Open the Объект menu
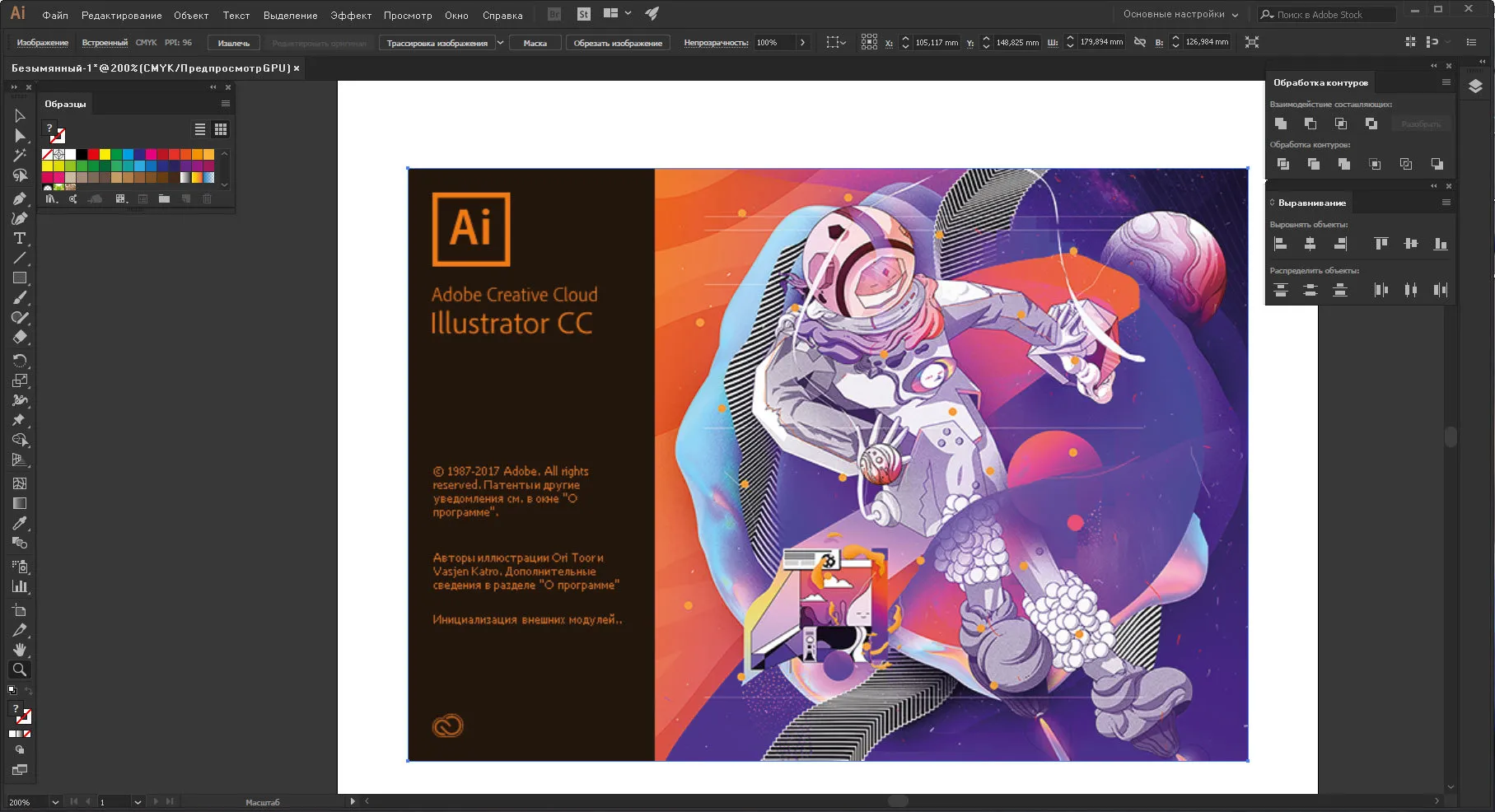Viewport: 1495px width, 812px height. 191,15
